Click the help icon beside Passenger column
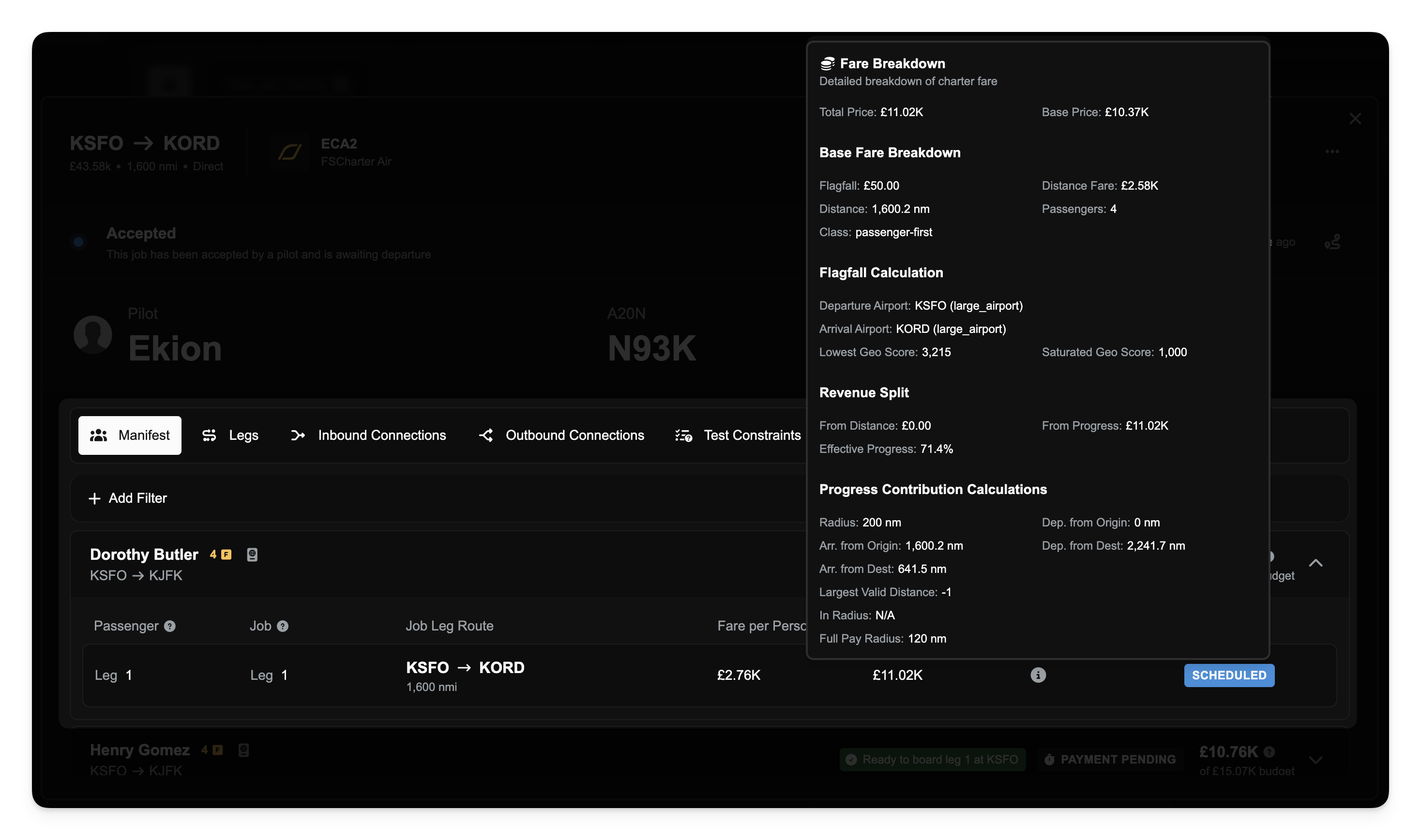 coord(170,626)
